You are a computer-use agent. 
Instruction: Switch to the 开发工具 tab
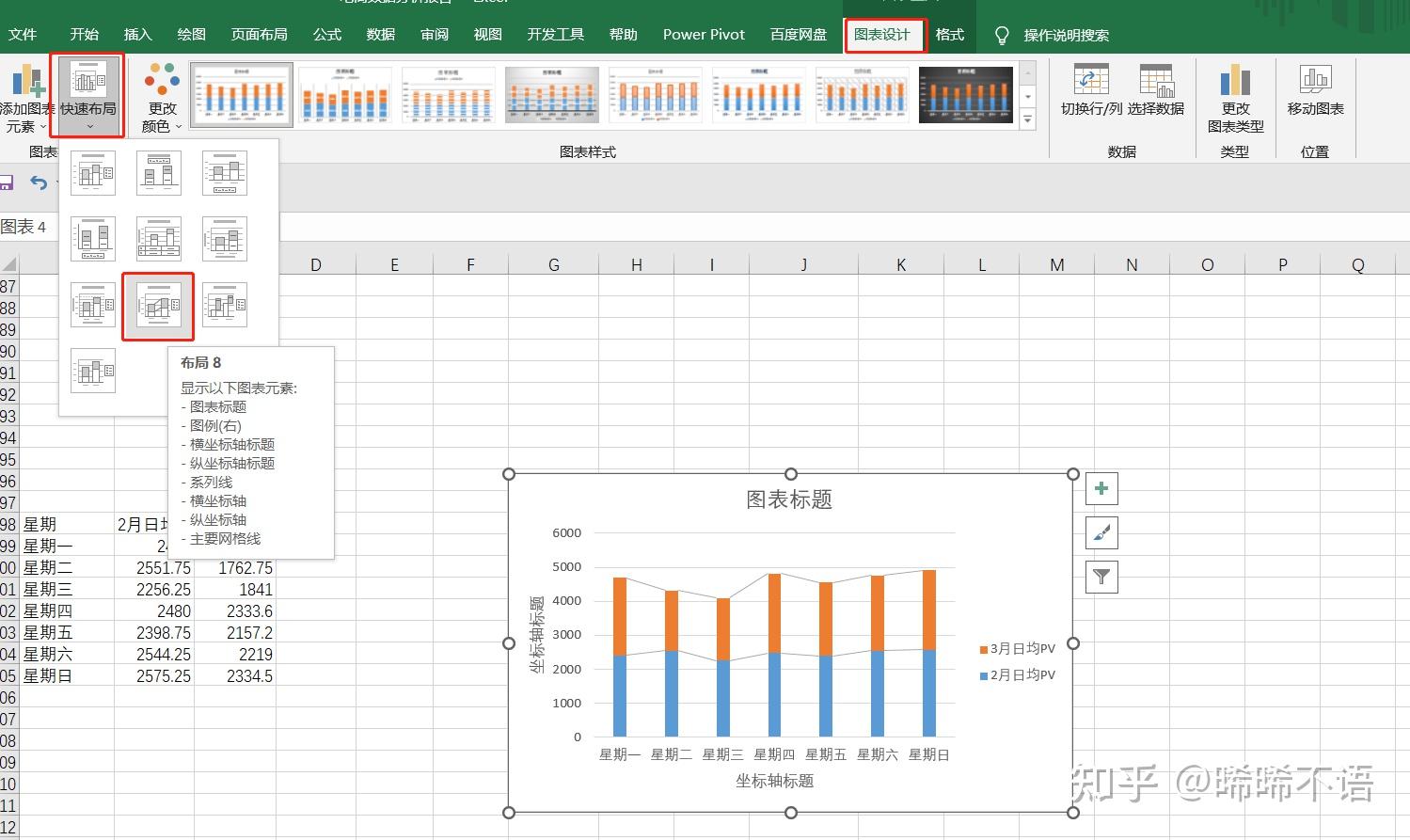point(556,35)
